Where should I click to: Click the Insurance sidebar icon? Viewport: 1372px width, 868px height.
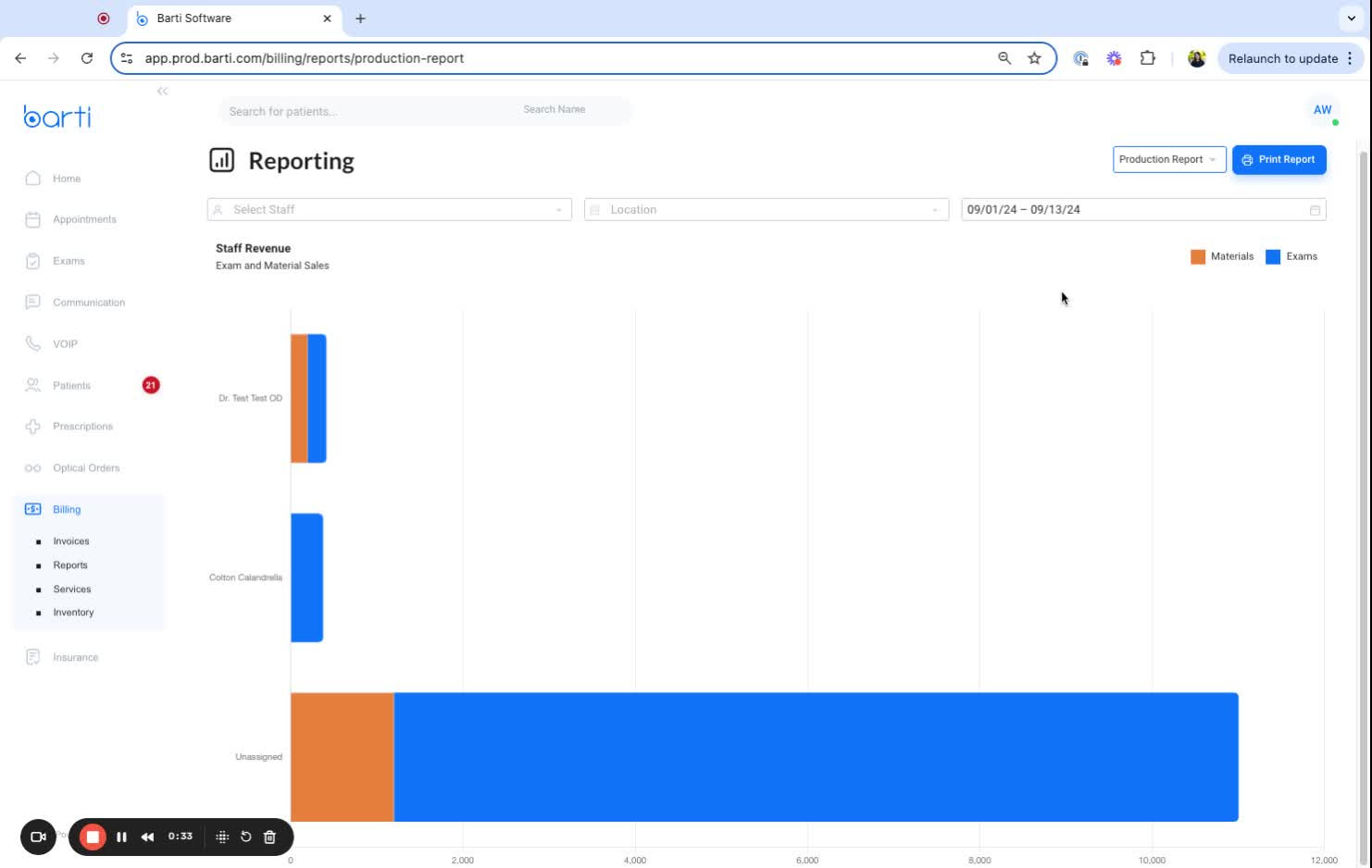(x=33, y=657)
